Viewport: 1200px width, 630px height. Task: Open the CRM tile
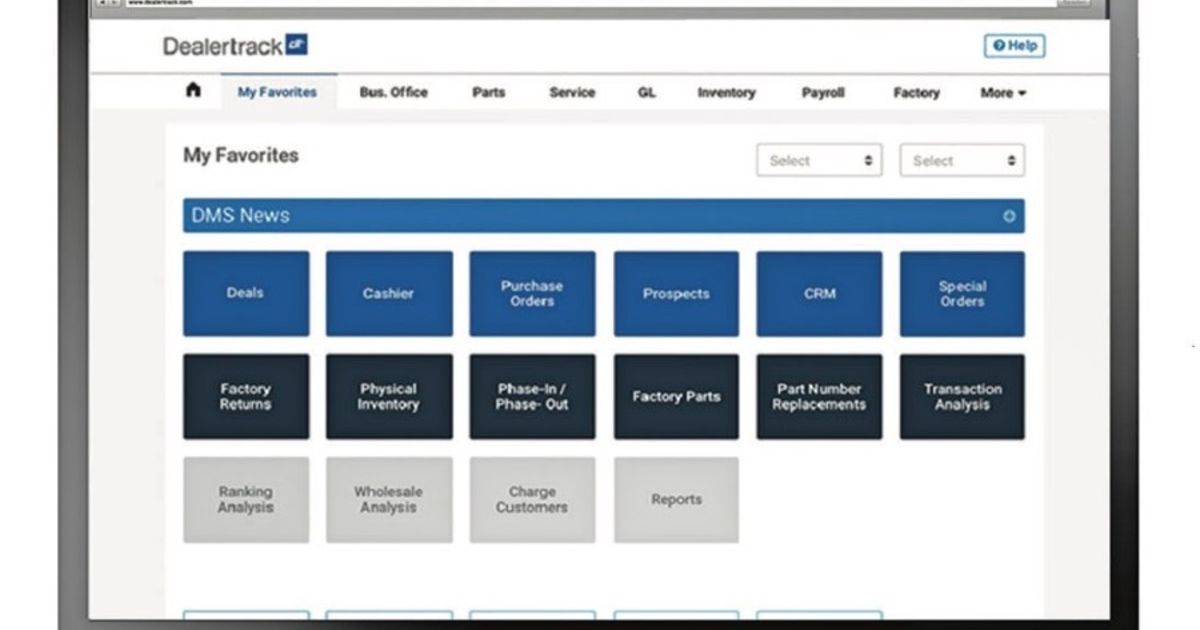click(x=819, y=293)
